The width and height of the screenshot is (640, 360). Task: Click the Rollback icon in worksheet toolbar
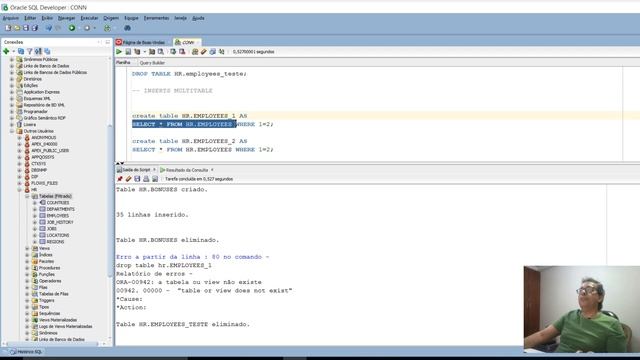point(182,52)
